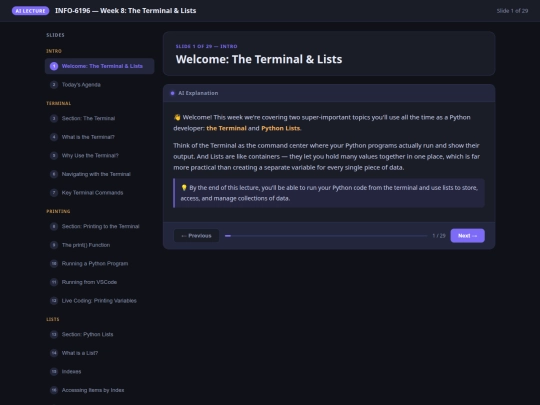Jump to Running from VSCode slide
The width and height of the screenshot is (540, 405).
[100, 282]
